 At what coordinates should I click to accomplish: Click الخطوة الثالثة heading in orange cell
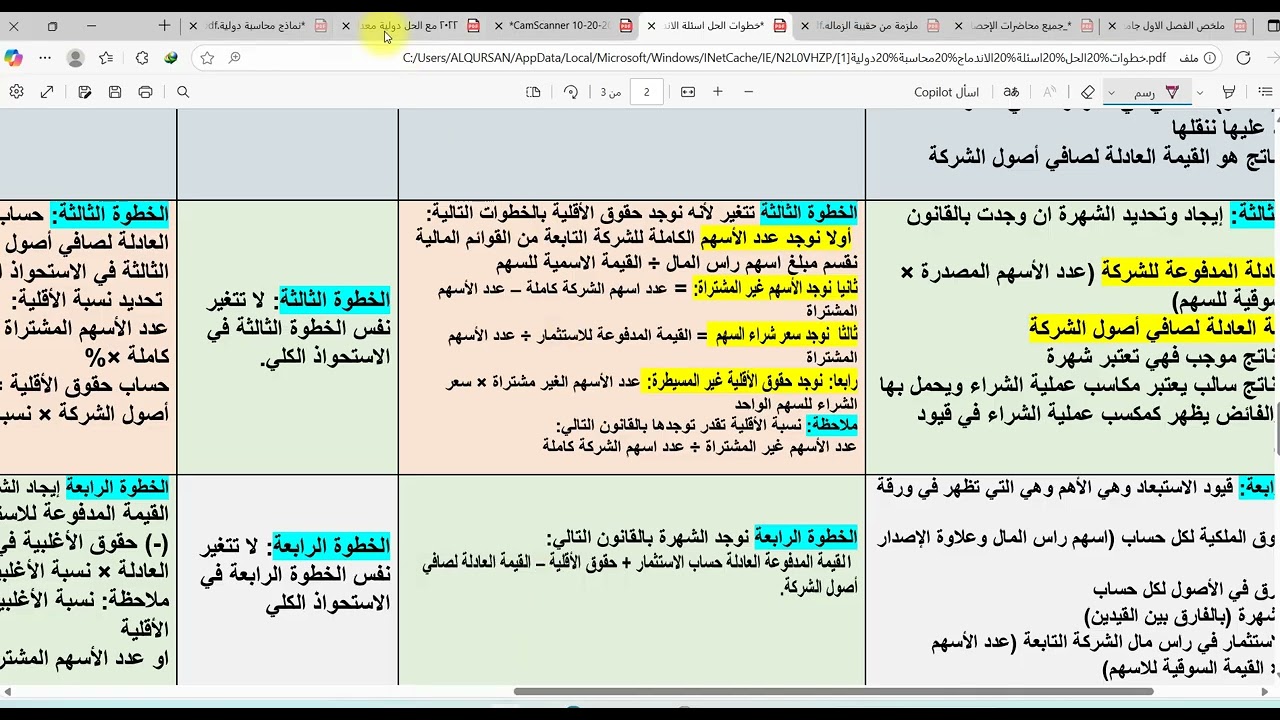tap(808, 212)
